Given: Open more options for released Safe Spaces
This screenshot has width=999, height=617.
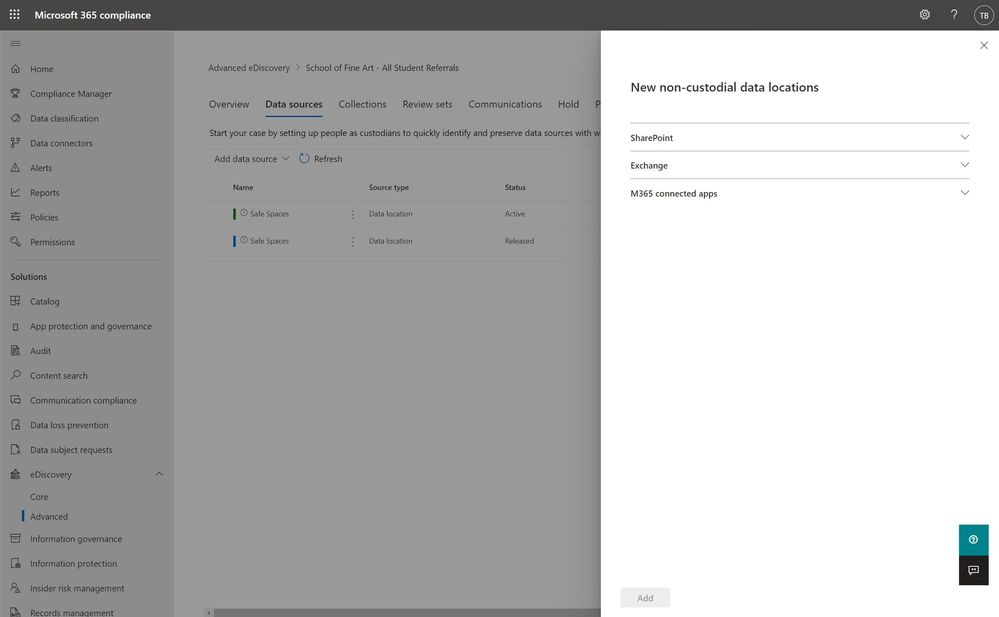Looking at the screenshot, I should point(353,242).
